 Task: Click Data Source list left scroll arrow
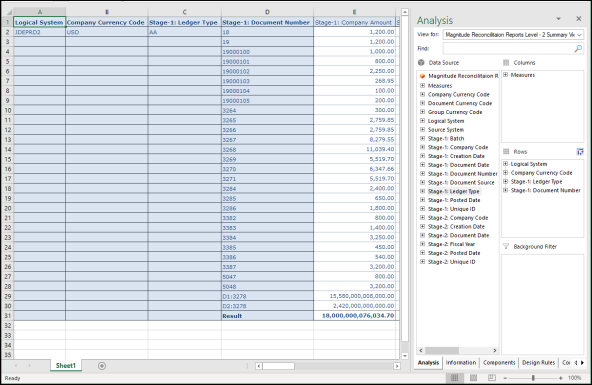tap(421, 350)
